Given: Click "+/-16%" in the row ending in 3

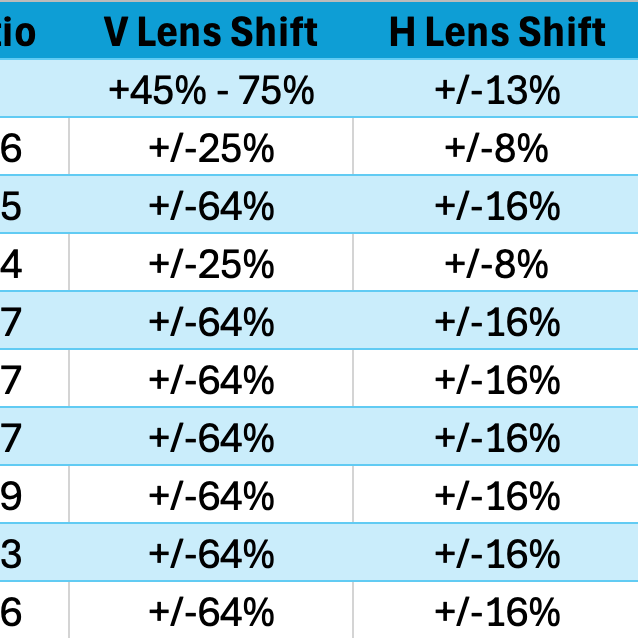Looking at the screenshot, I should (x=497, y=553).
